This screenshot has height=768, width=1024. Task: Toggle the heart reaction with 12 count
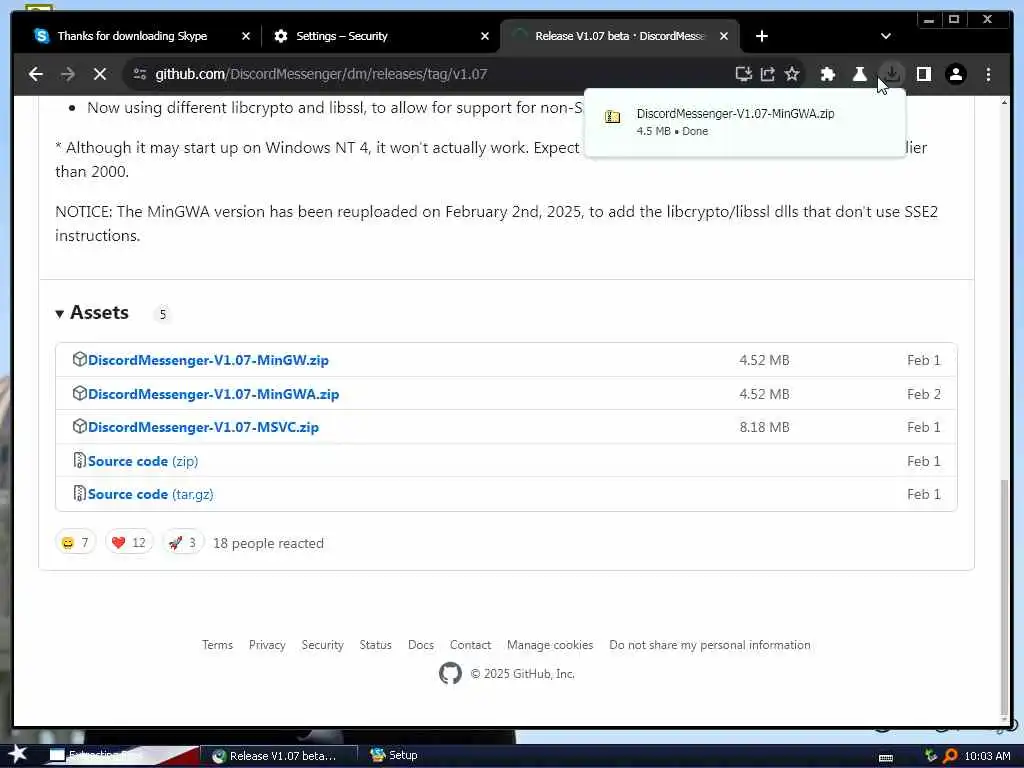point(129,543)
